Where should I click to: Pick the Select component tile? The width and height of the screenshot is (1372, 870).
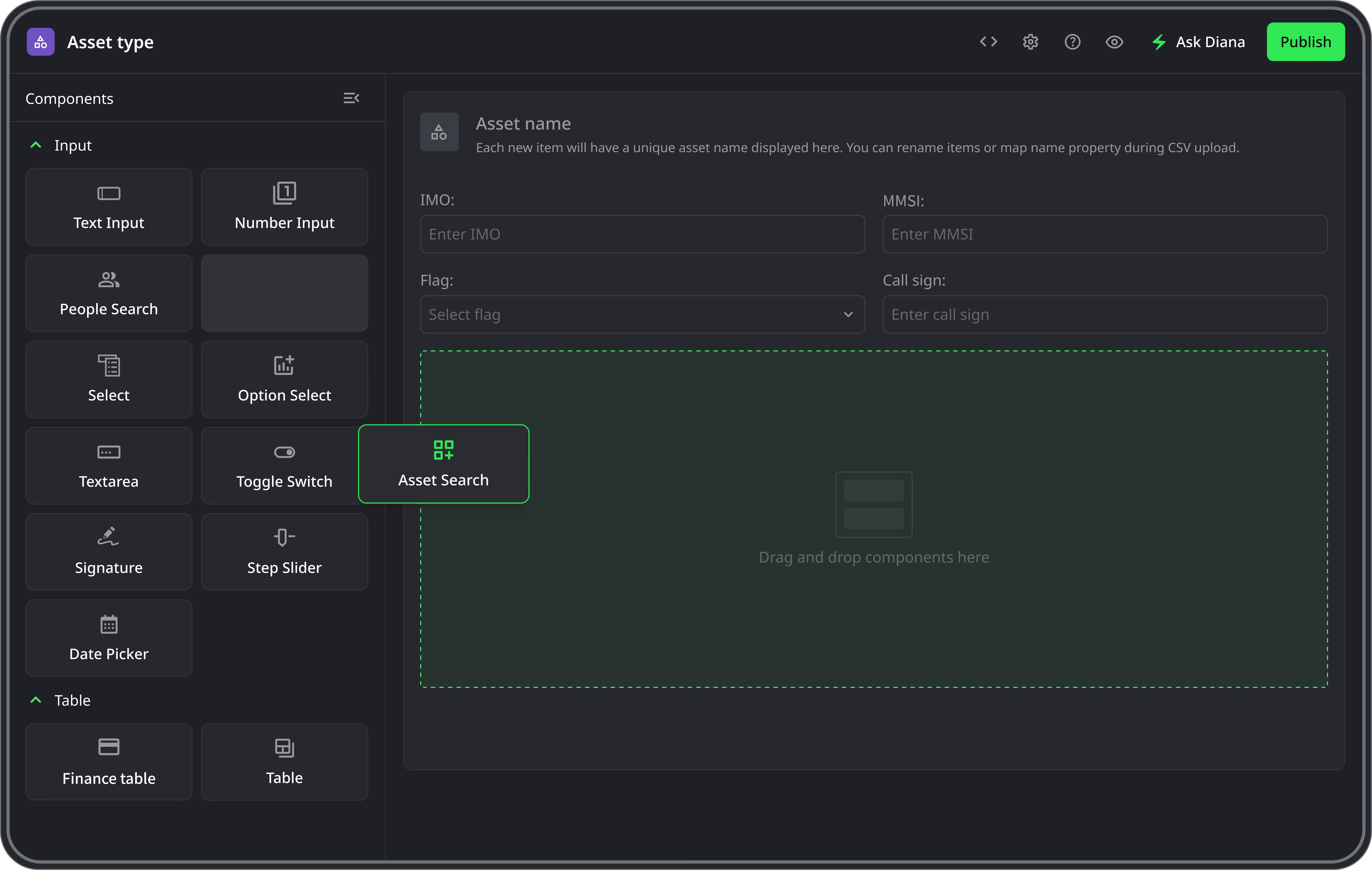coord(109,379)
